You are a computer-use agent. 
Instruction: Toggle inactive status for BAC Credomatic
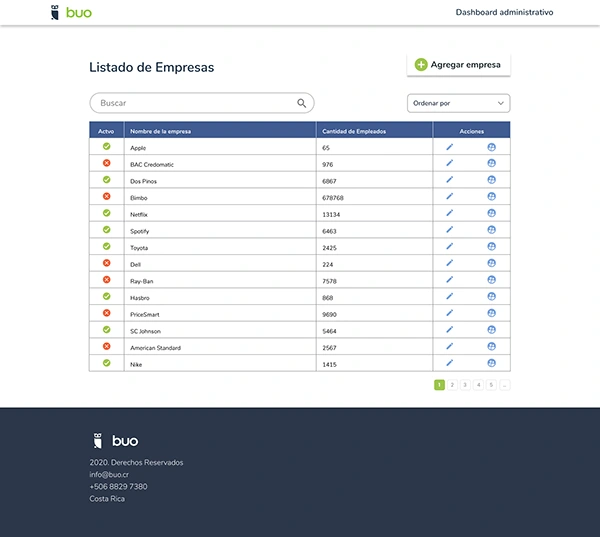coord(107,163)
